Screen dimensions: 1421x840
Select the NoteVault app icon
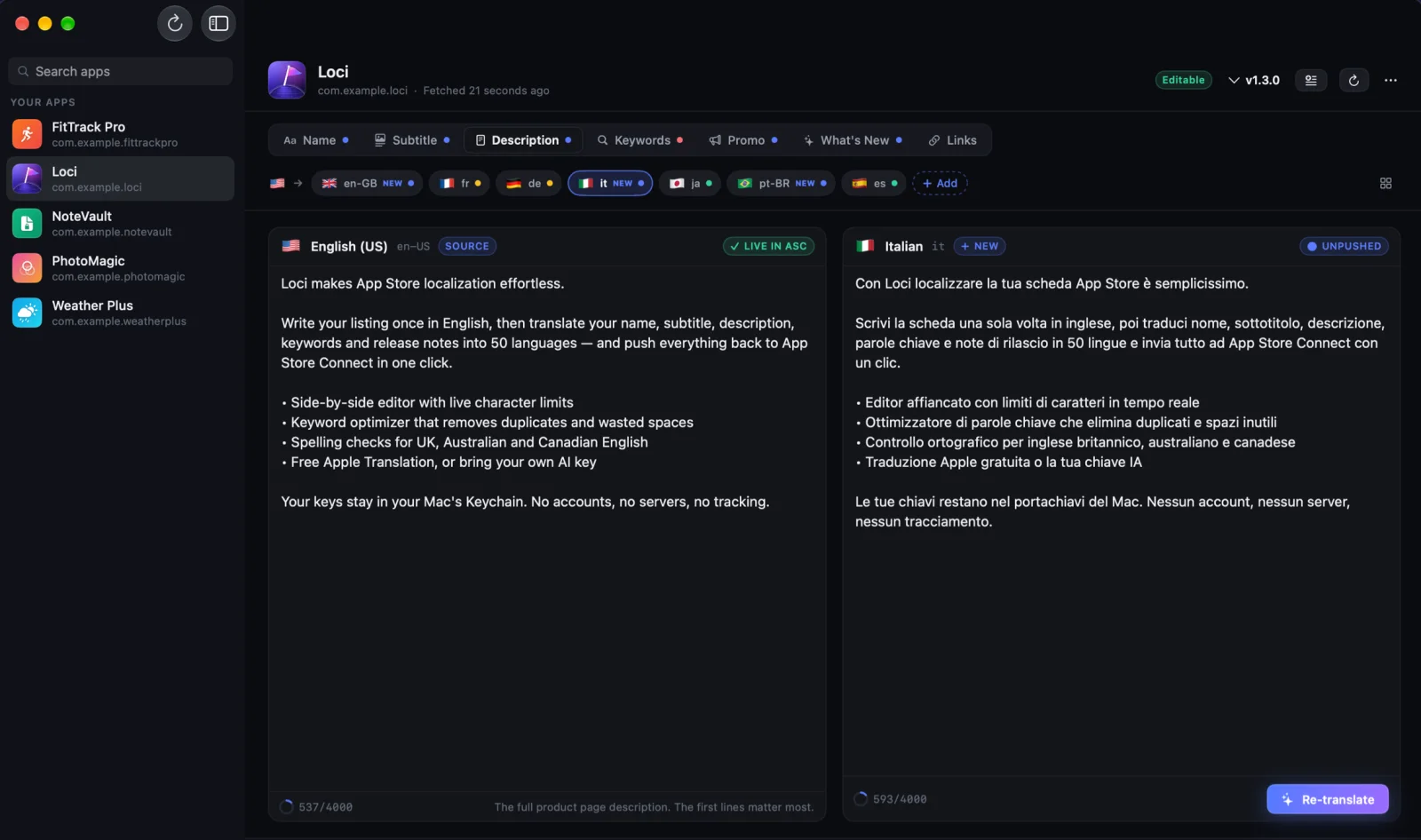click(x=27, y=223)
